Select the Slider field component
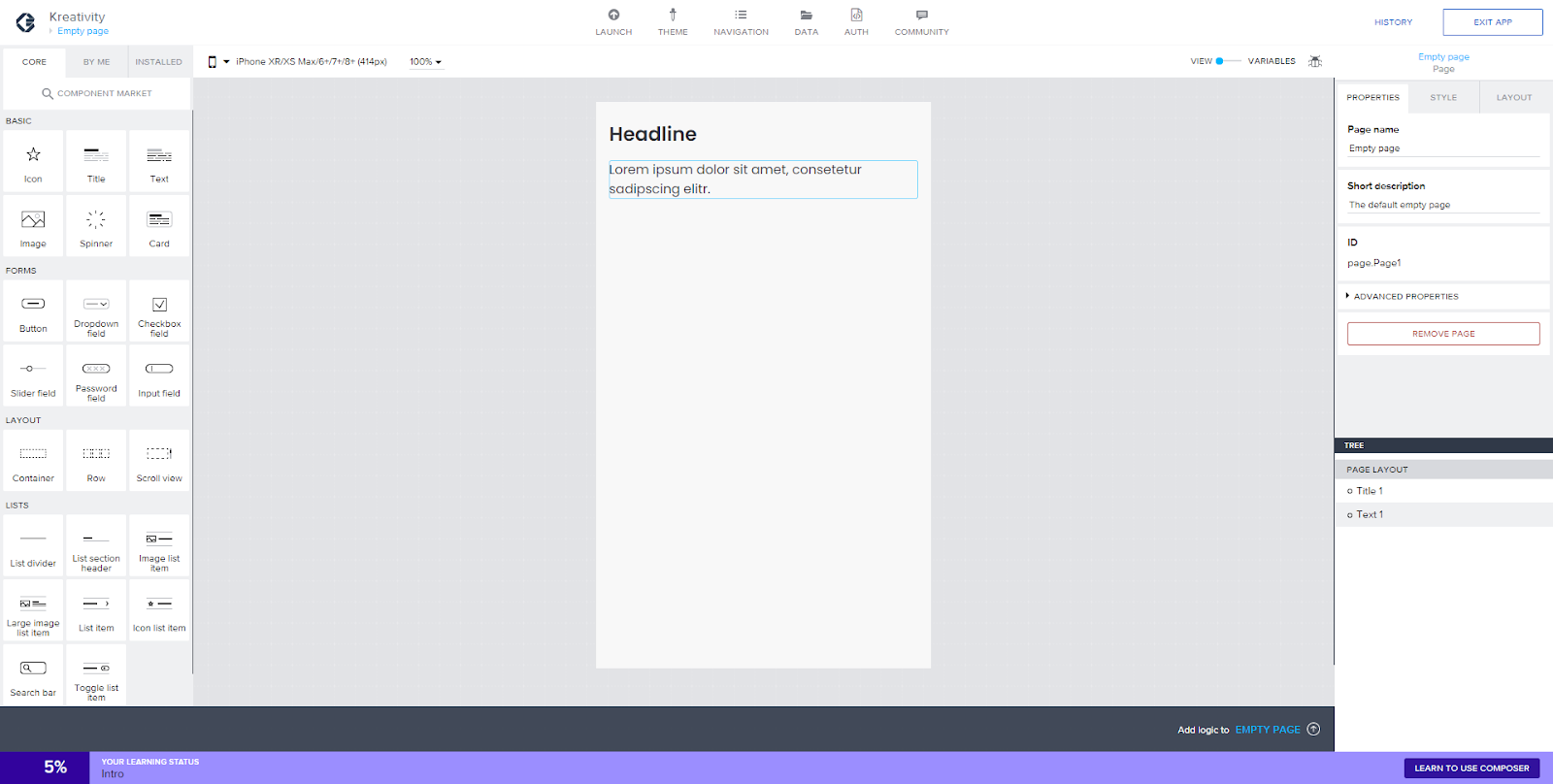The height and width of the screenshot is (784, 1553). [x=33, y=376]
